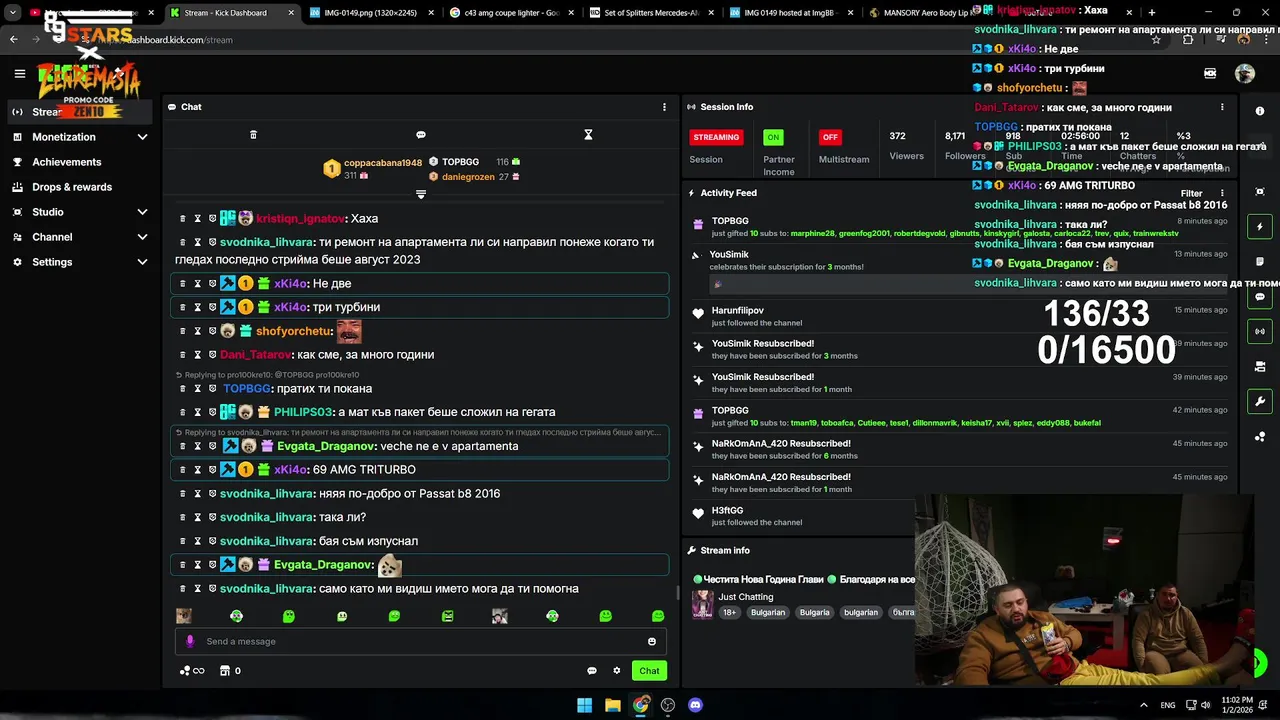Toggle chat panel icon in right sidebar
Image resolution: width=1280 pixels, height=720 pixels.
pos(1260,296)
